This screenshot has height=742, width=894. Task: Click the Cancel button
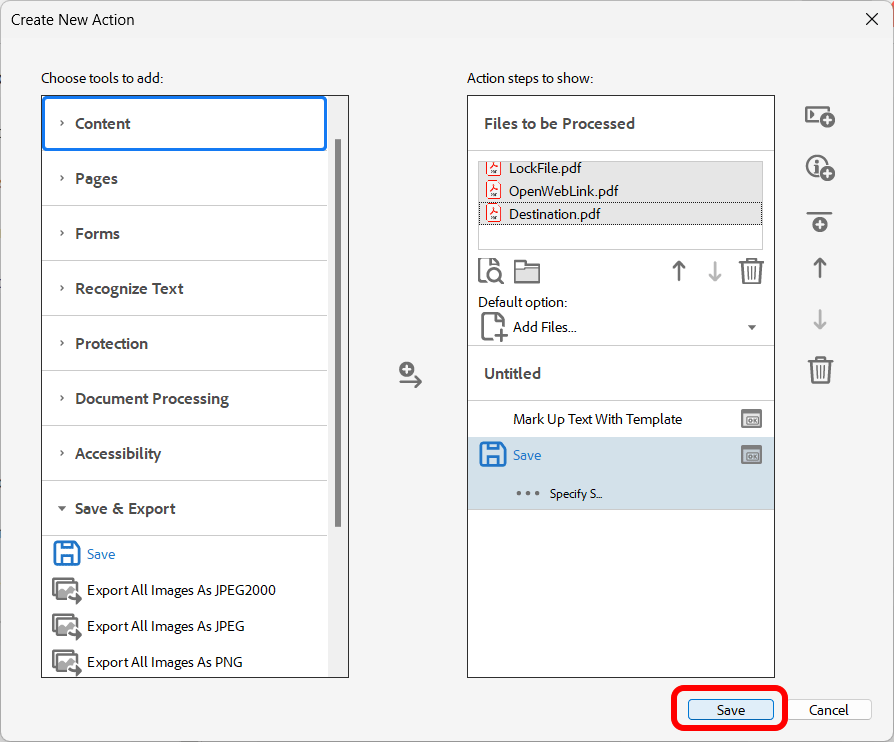click(x=828, y=710)
